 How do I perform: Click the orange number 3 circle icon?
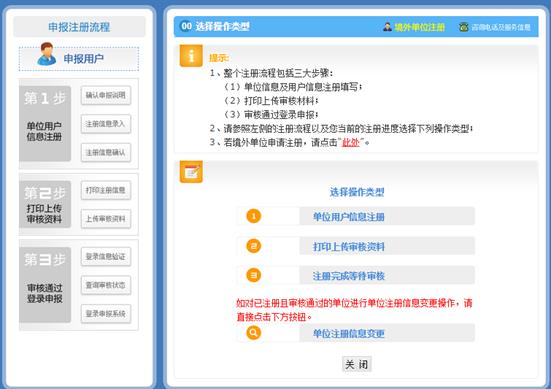pyautogui.click(x=253, y=275)
